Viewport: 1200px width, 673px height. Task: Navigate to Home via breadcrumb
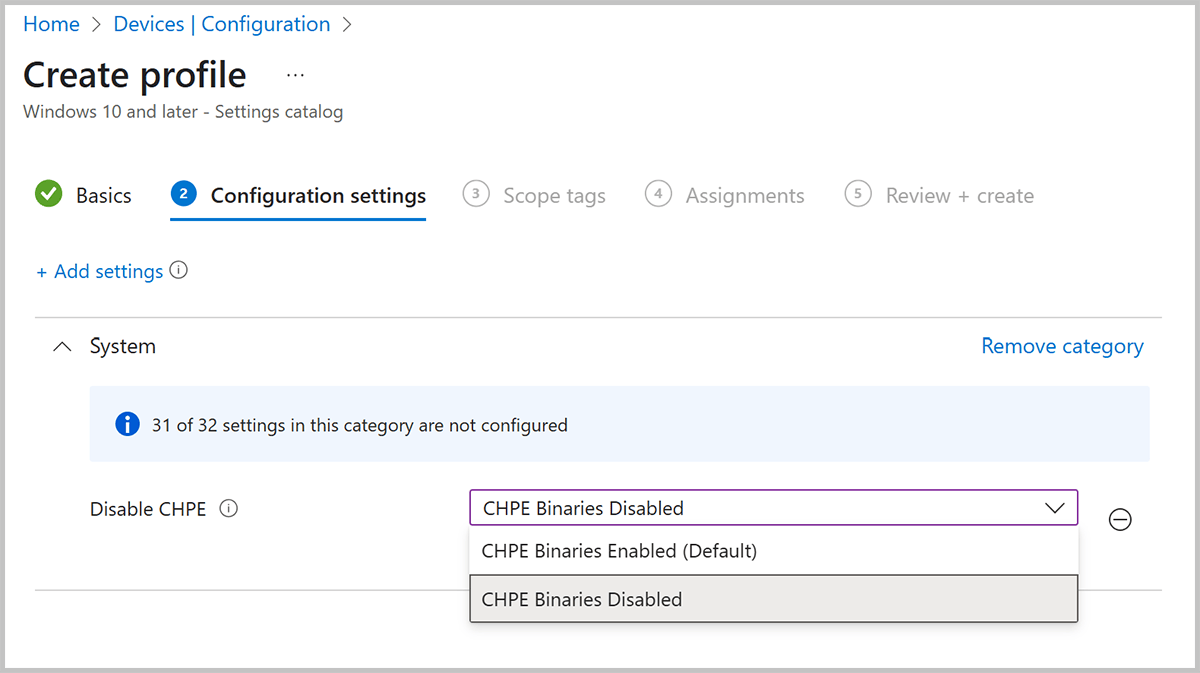[x=51, y=23]
